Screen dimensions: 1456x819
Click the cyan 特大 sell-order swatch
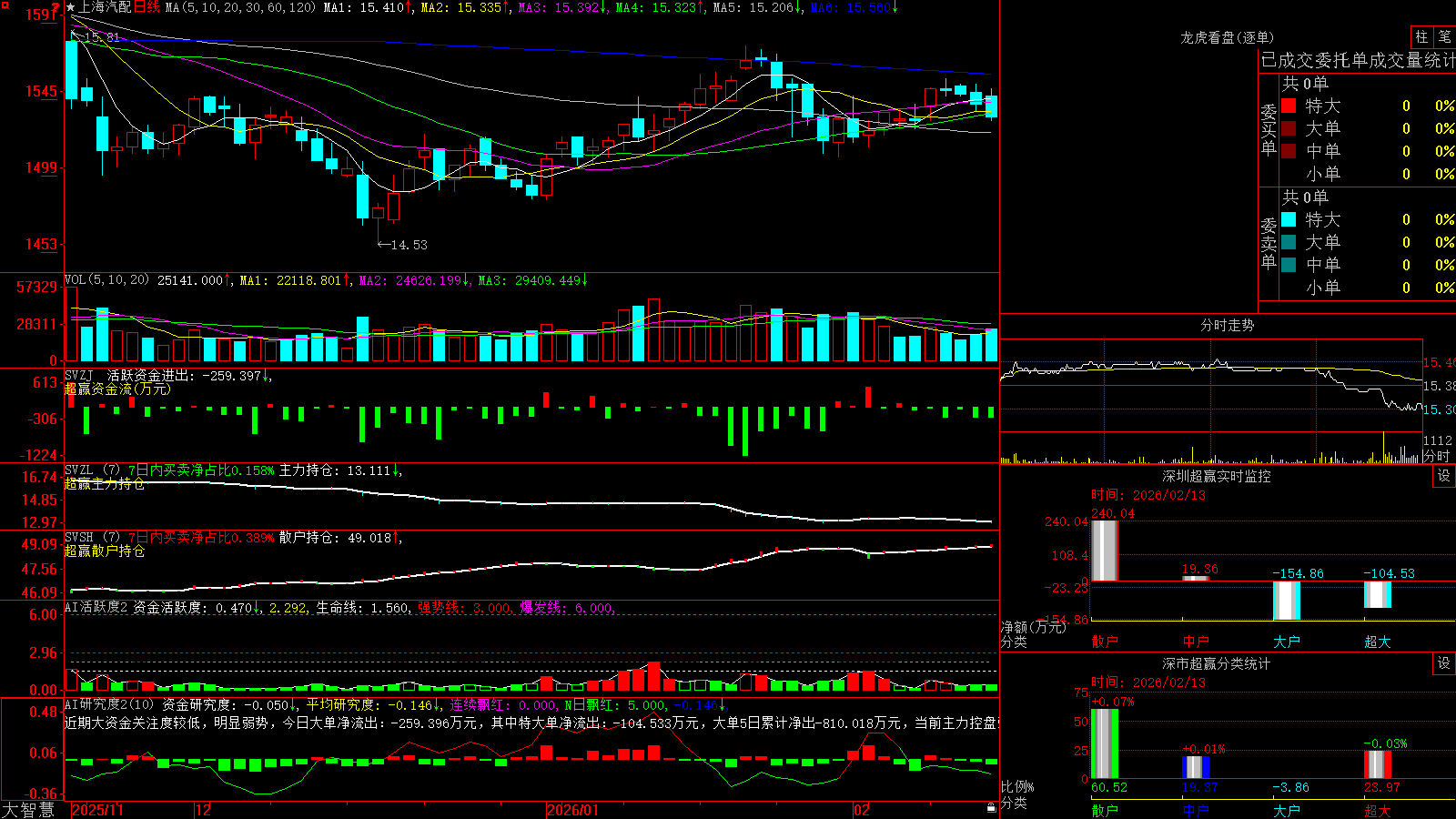click(x=1289, y=219)
